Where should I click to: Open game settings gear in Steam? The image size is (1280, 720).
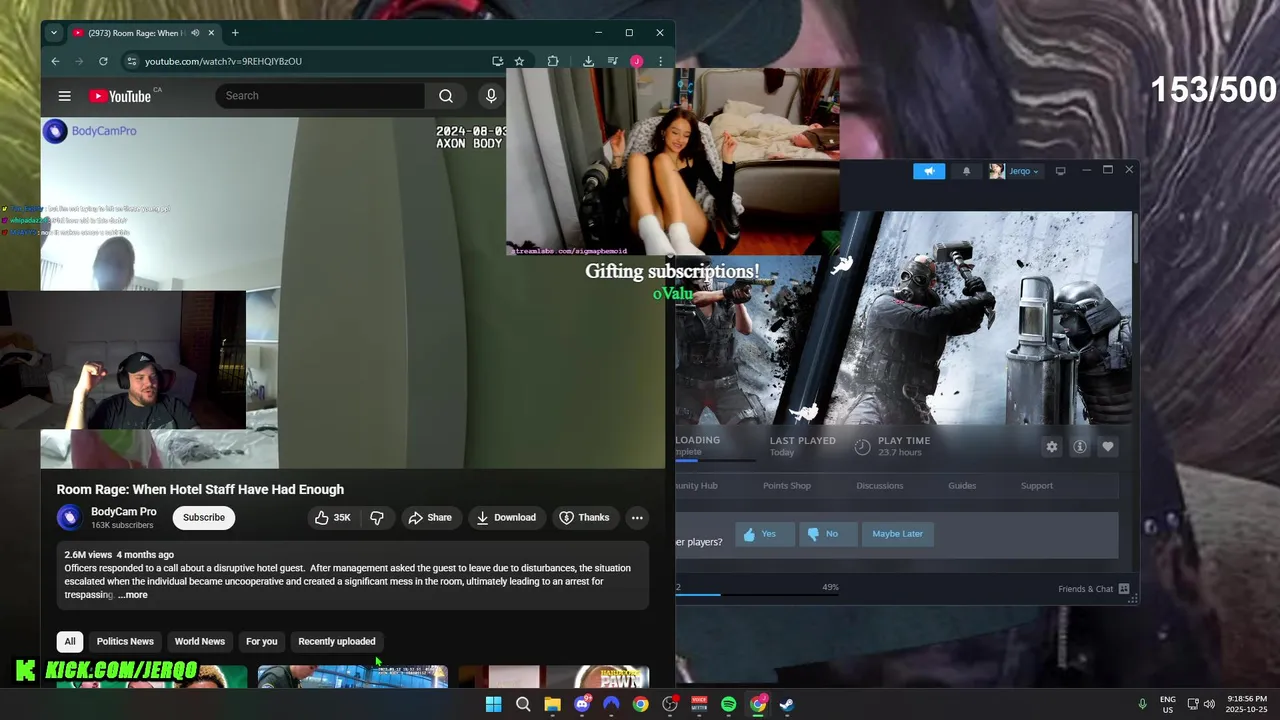1051,447
